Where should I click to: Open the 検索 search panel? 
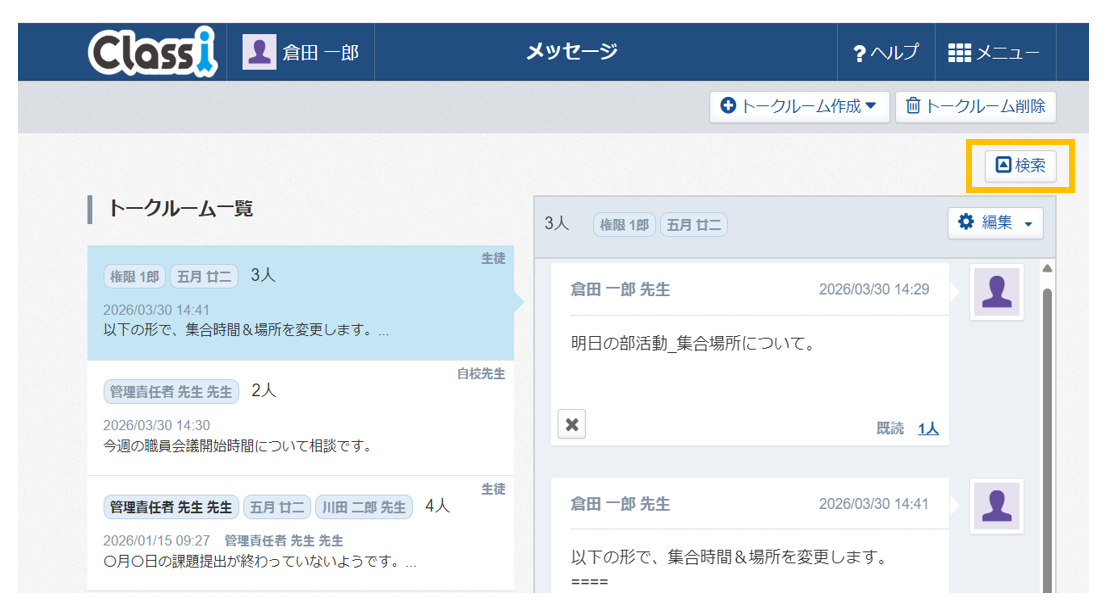tap(1021, 166)
